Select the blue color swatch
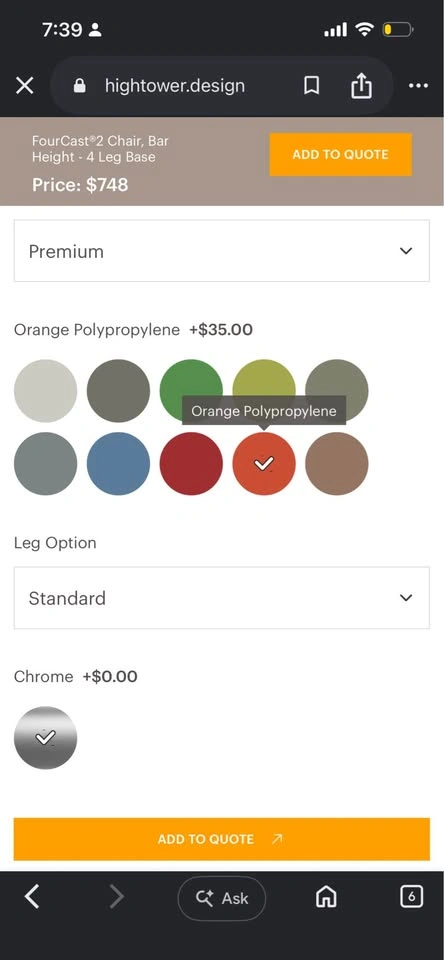Viewport: 444px width, 960px height. [x=118, y=463]
